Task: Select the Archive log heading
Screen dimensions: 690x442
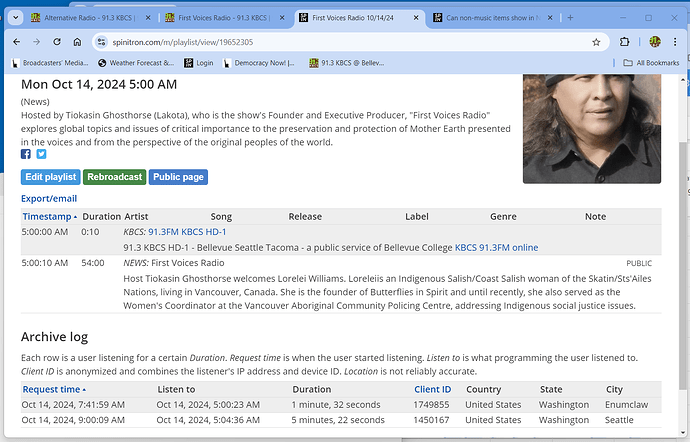Action: 55,337
